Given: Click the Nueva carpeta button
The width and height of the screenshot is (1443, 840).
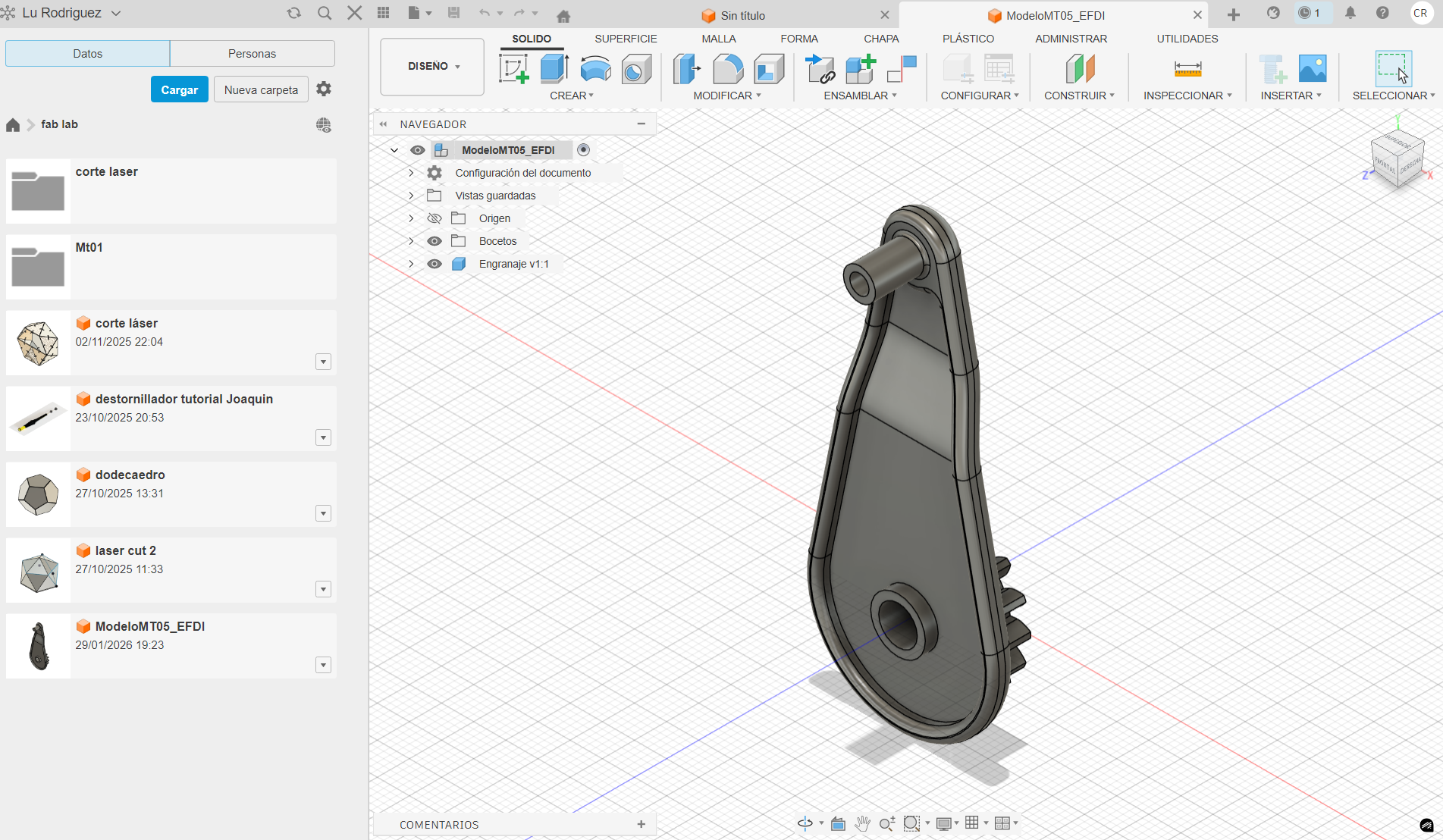Looking at the screenshot, I should coord(261,89).
